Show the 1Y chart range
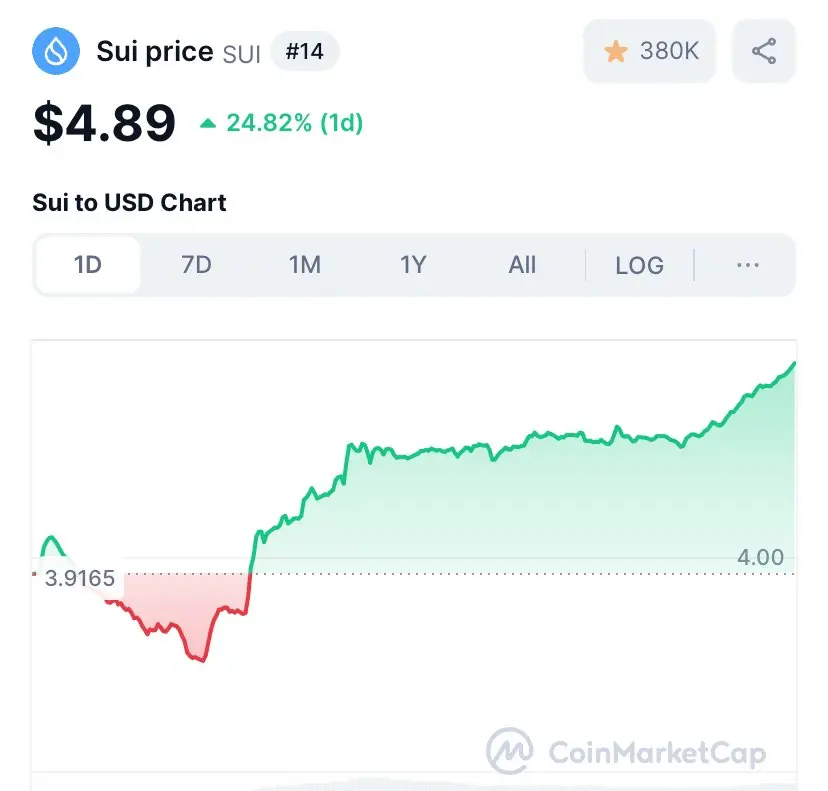This screenshot has width=828, height=791. click(x=413, y=265)
